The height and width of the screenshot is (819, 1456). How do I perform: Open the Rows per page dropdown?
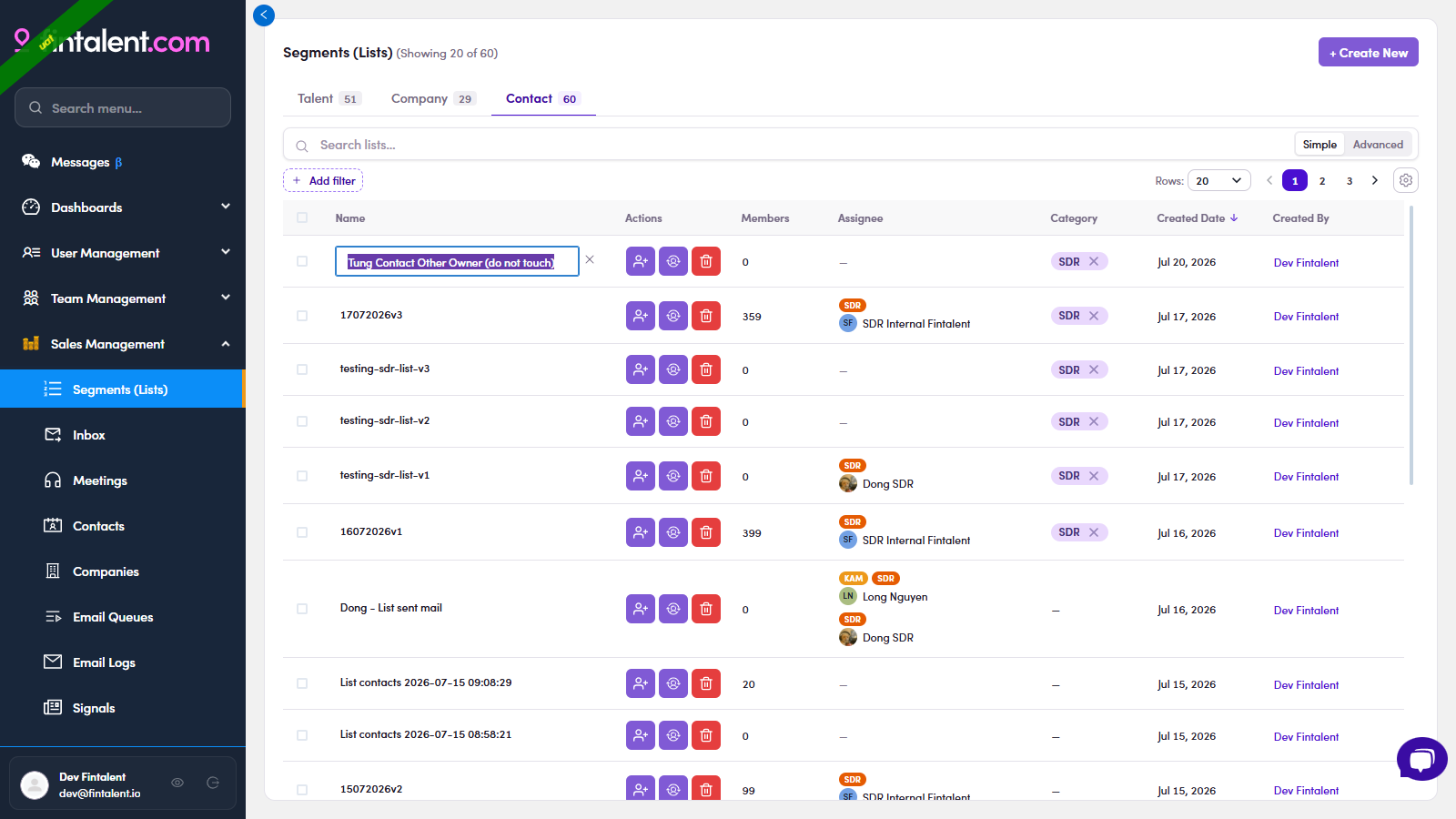1219,180
